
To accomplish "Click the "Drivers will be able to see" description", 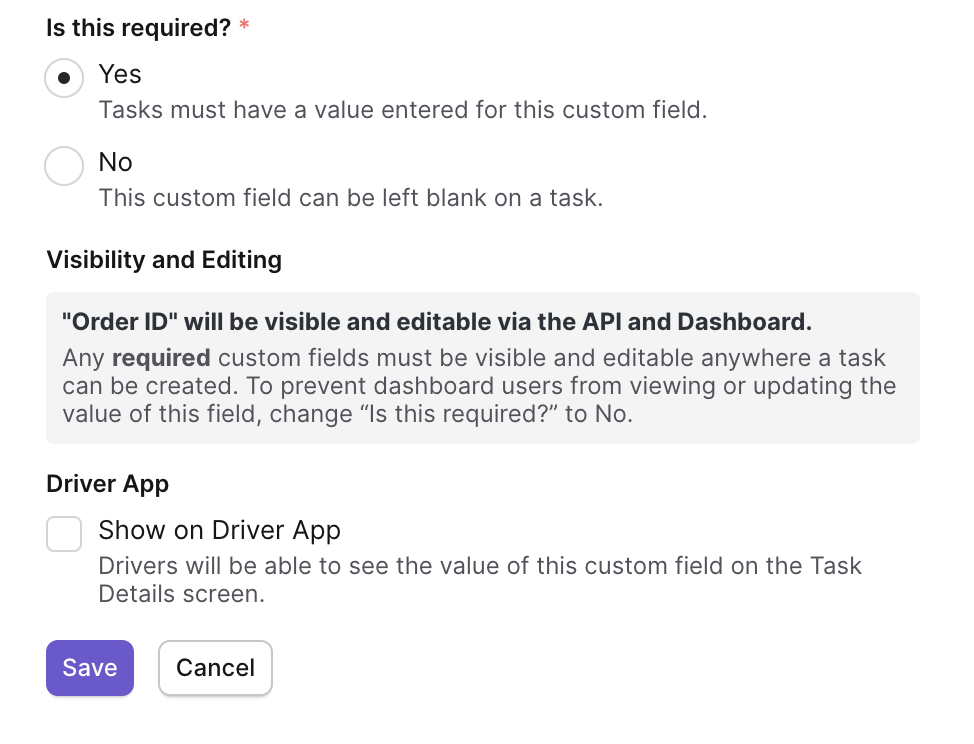I will tap(480, 580).
